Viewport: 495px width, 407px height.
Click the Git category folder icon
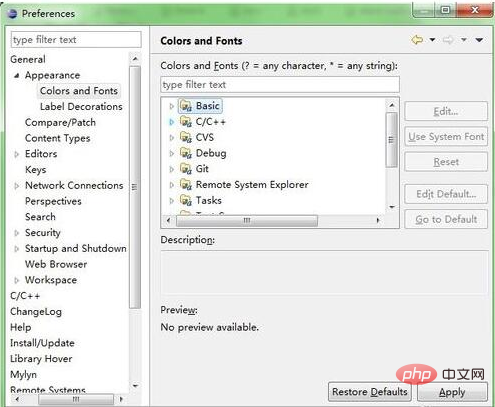tap(186, 169)
